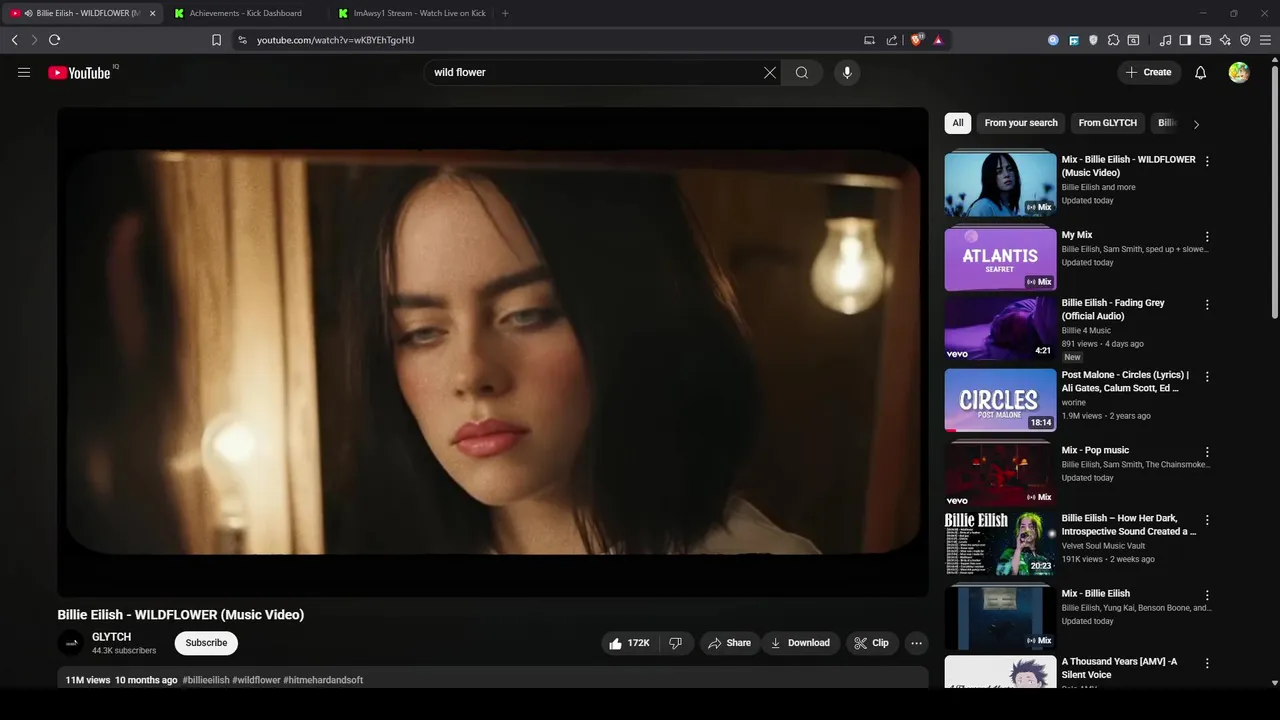Screen dimensions: 1280x720
Task: Open Mix - Billie Eilish Yung Kai title
Action: pos(1095,593)
